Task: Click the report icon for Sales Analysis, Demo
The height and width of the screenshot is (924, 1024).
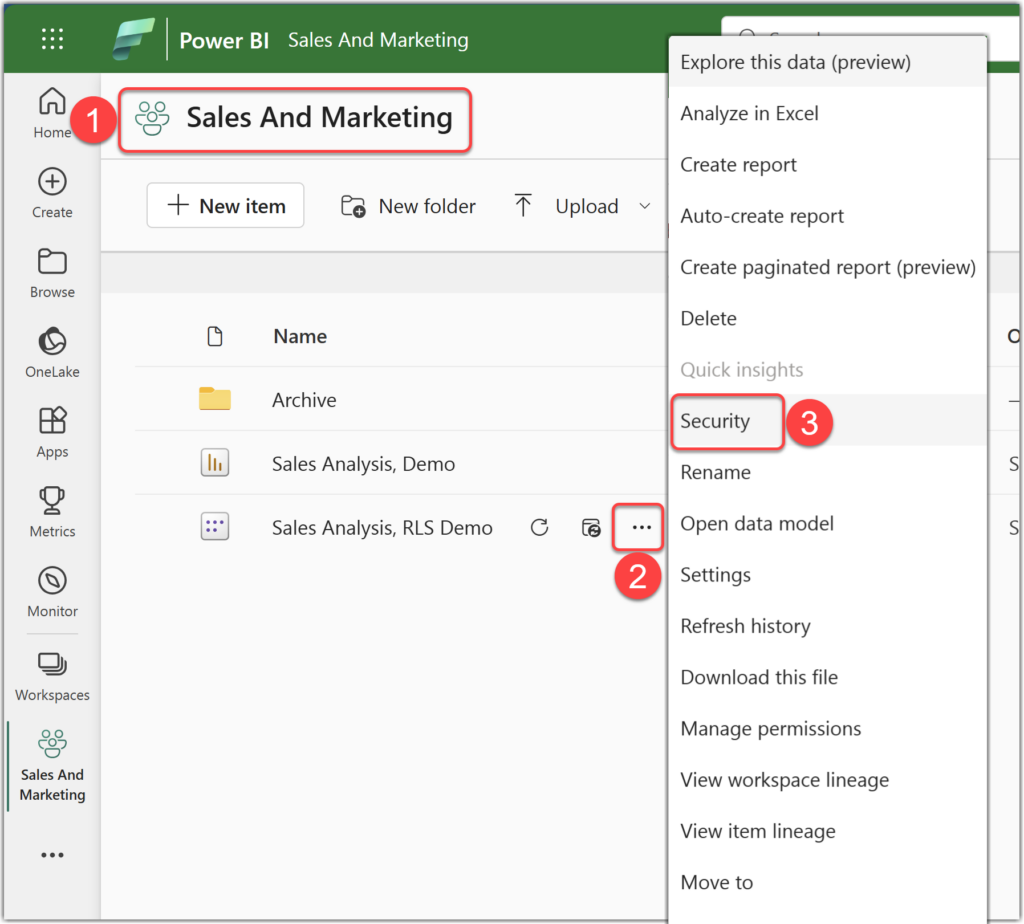Action: [x=215, y=463]
